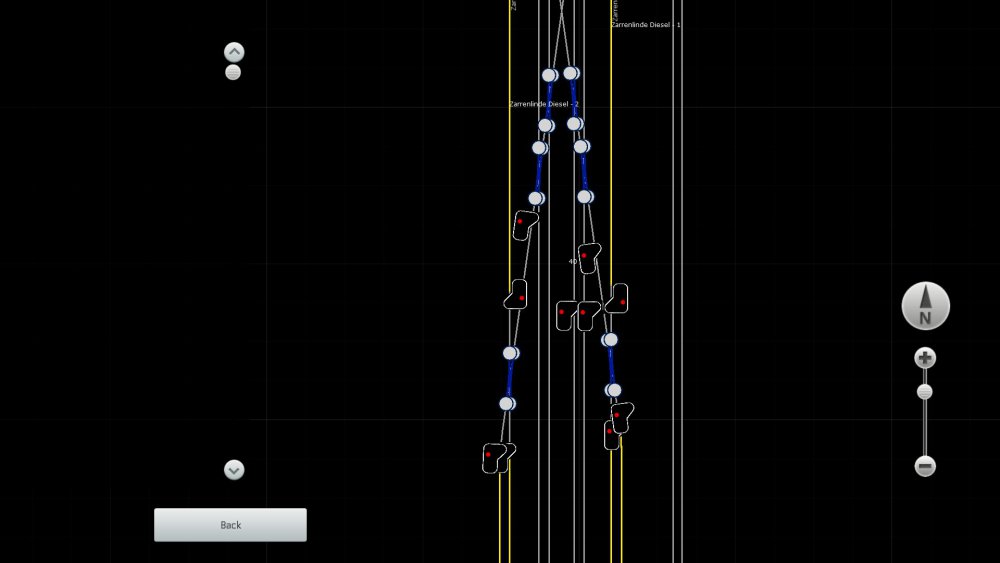Click the lowest-left signal on the yellow track

point(492,457)
